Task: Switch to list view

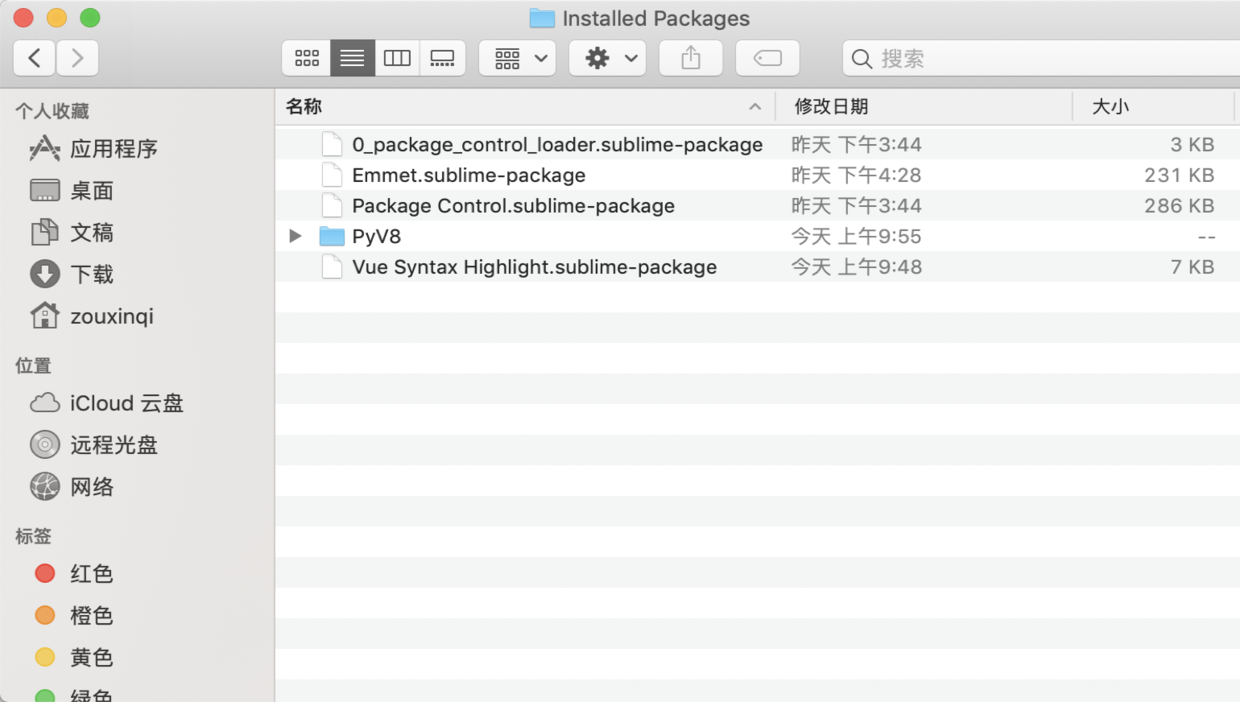Action: (x=352, y=58)
